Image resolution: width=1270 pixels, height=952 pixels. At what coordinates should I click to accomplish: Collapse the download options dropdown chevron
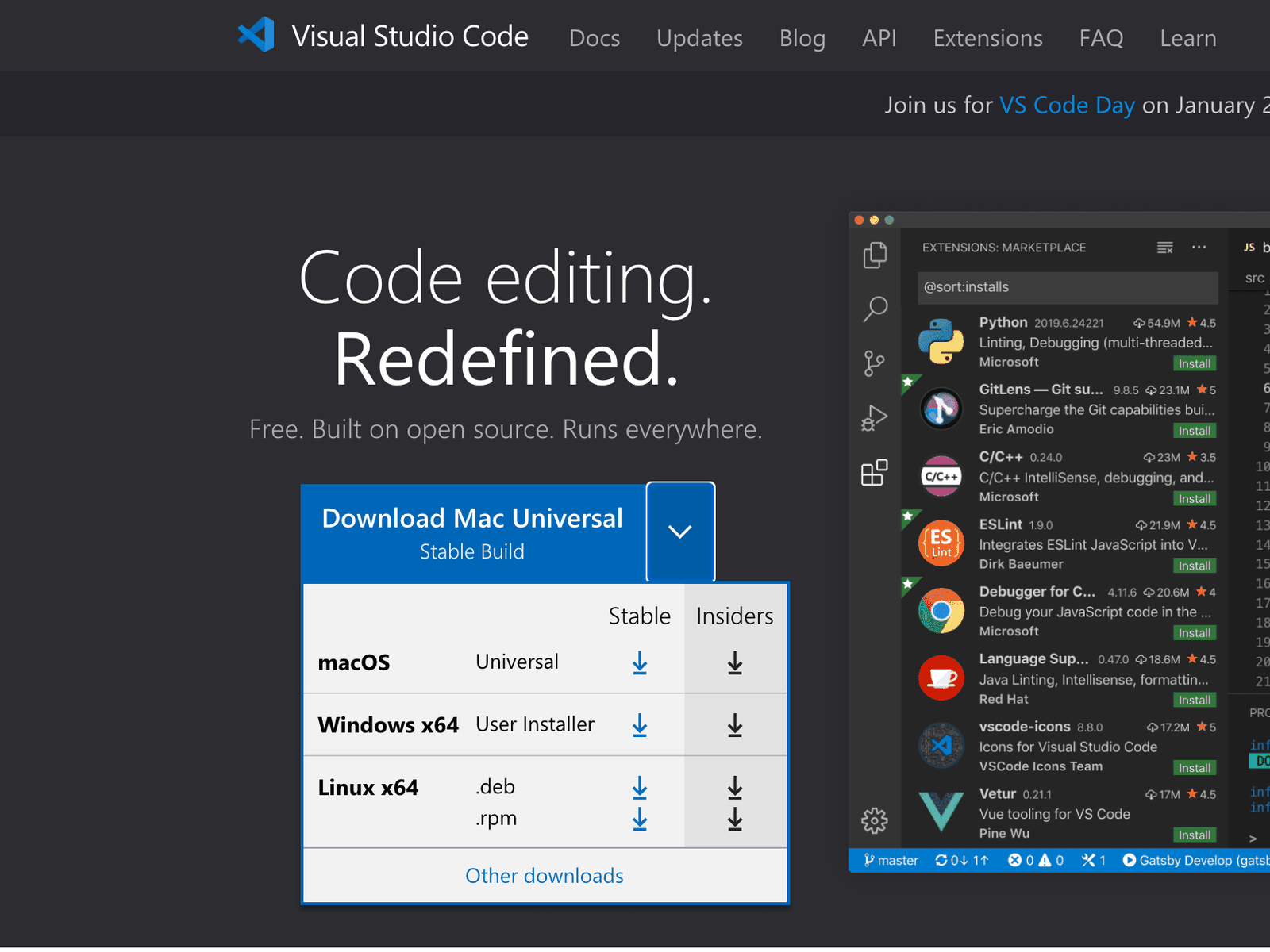tap(680, 532)
